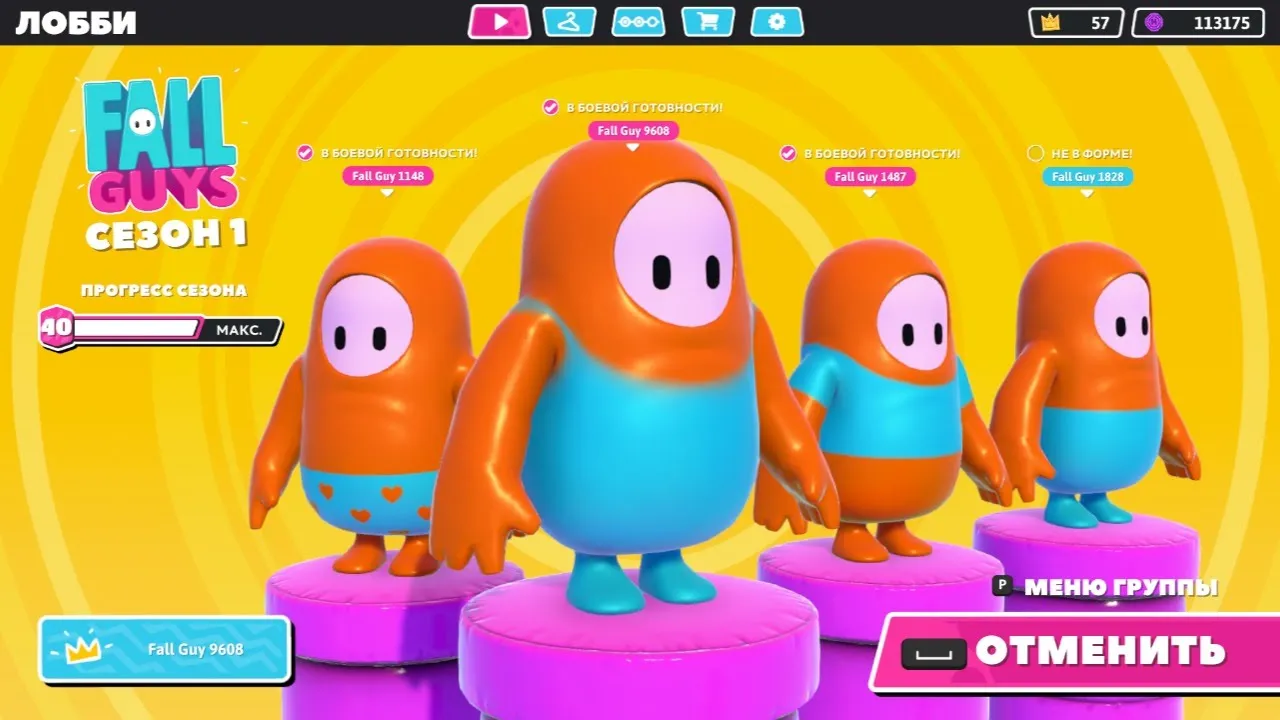Open the Customiser tab with the hanger icon

569,22
